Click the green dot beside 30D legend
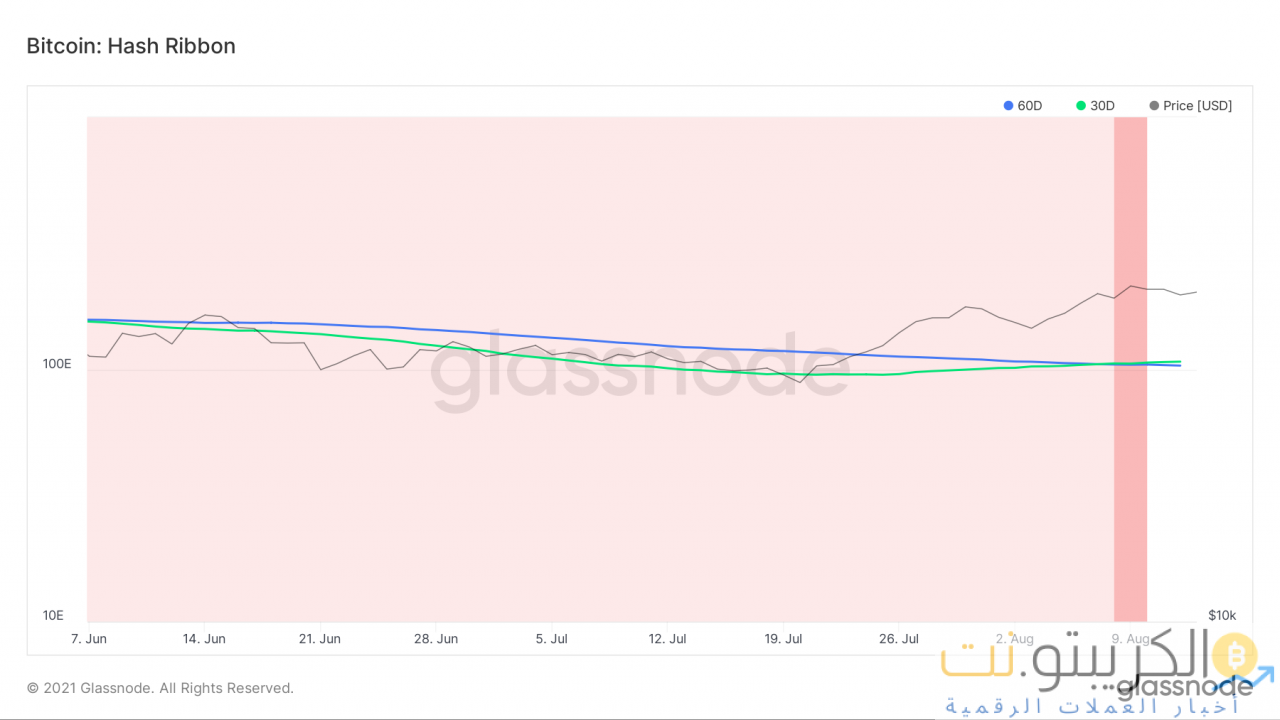Viewport: 1280px width, 720px height. [x=1081, y=106]
